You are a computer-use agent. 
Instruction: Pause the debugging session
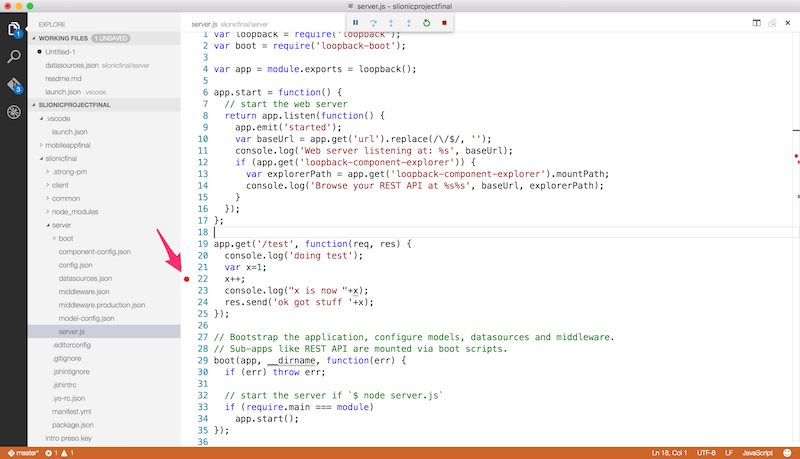[x=356, y=23]
